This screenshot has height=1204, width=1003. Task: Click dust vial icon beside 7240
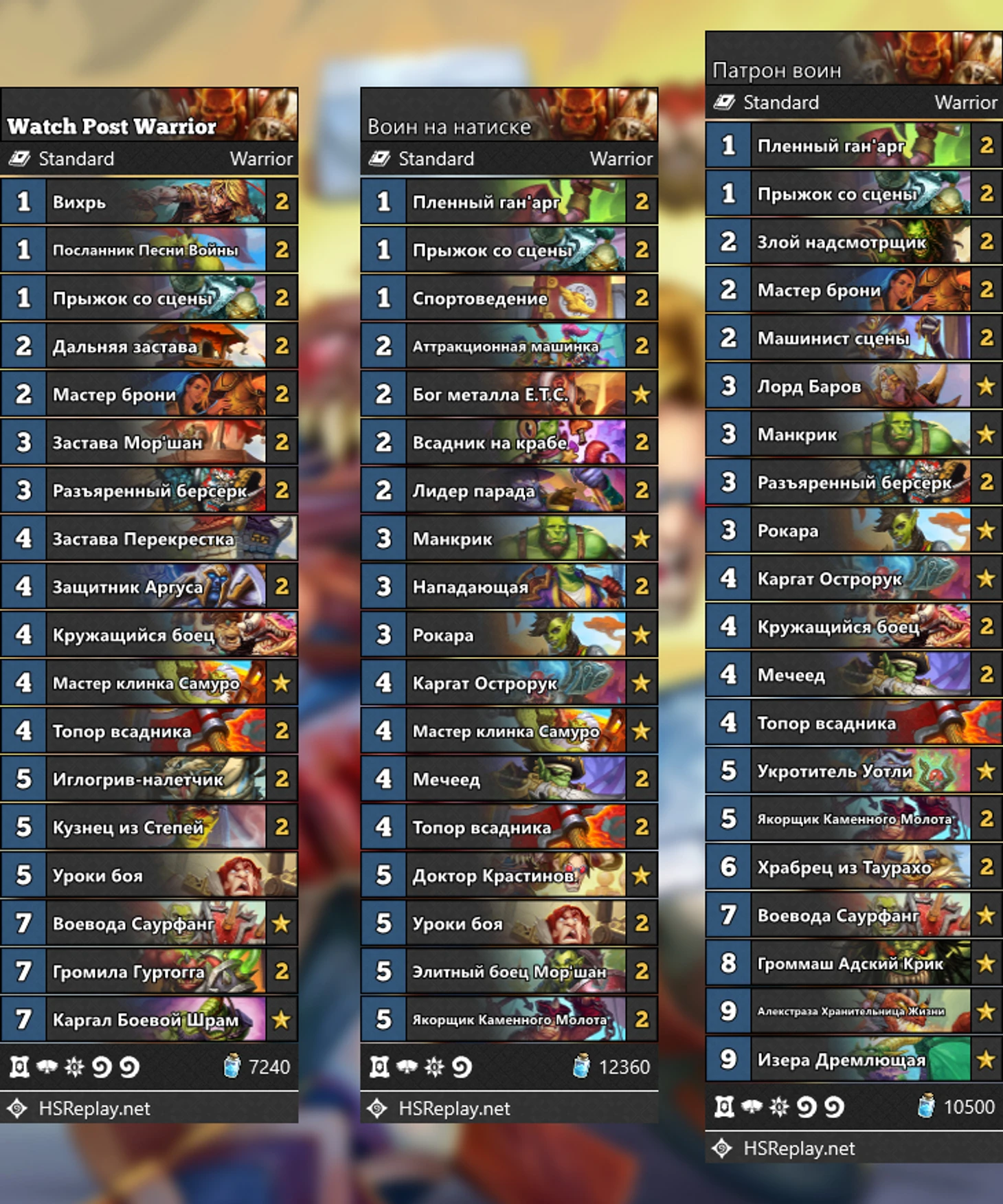pyautogui.click(x=232, y=1066)
